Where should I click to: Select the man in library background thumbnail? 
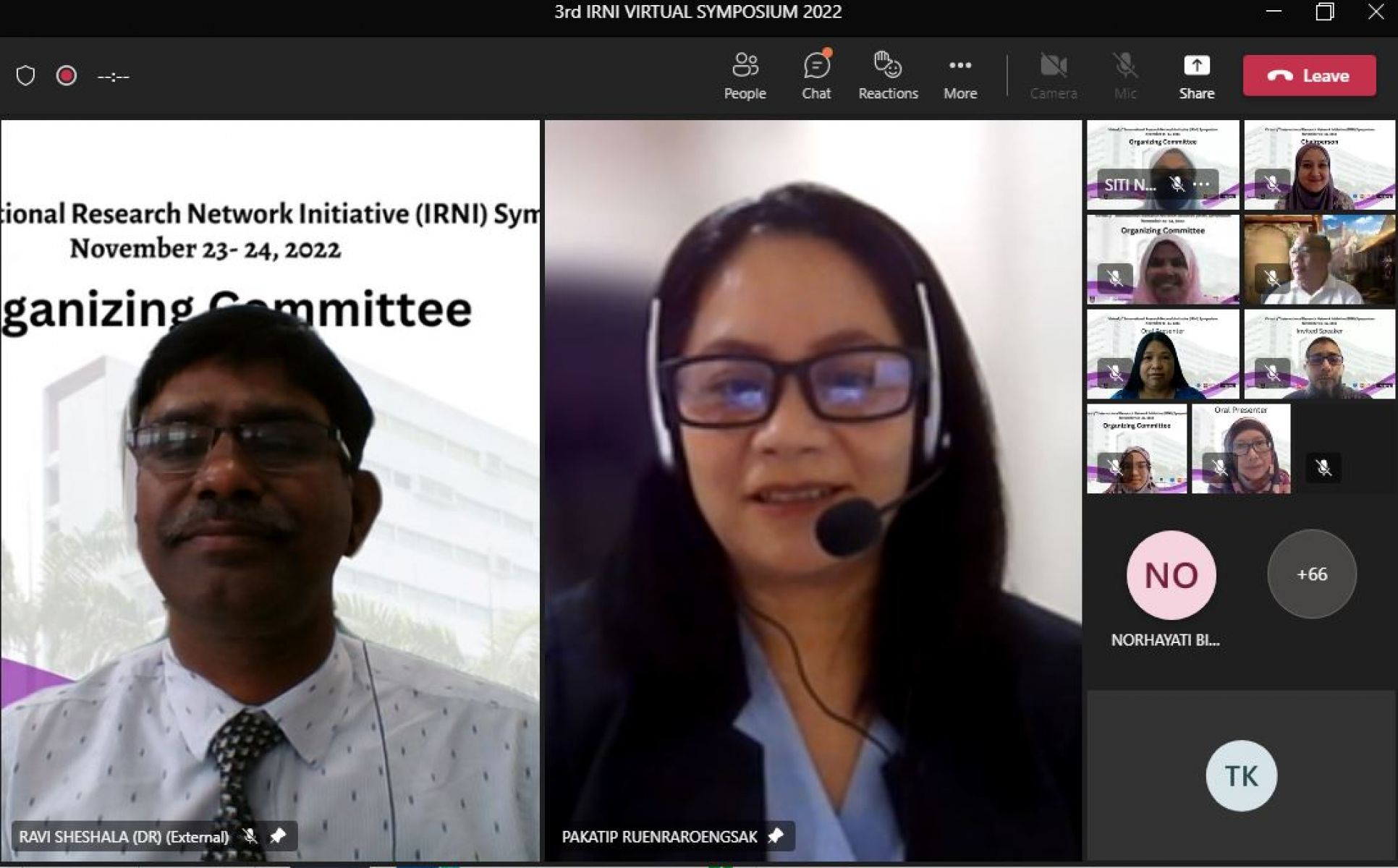tap(1320, 260)
